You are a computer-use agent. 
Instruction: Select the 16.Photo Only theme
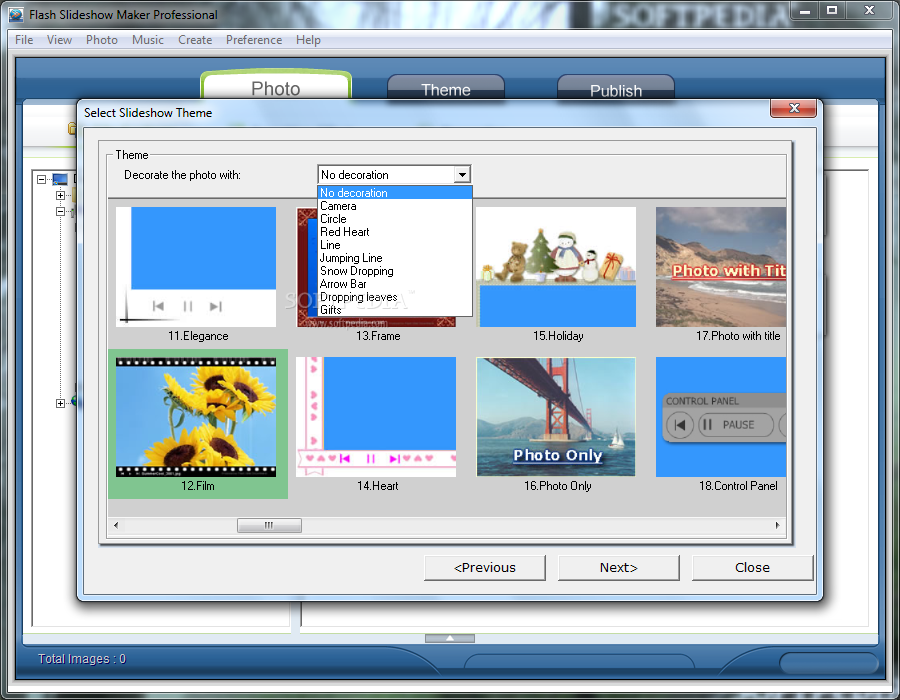(x=556, y=416)
